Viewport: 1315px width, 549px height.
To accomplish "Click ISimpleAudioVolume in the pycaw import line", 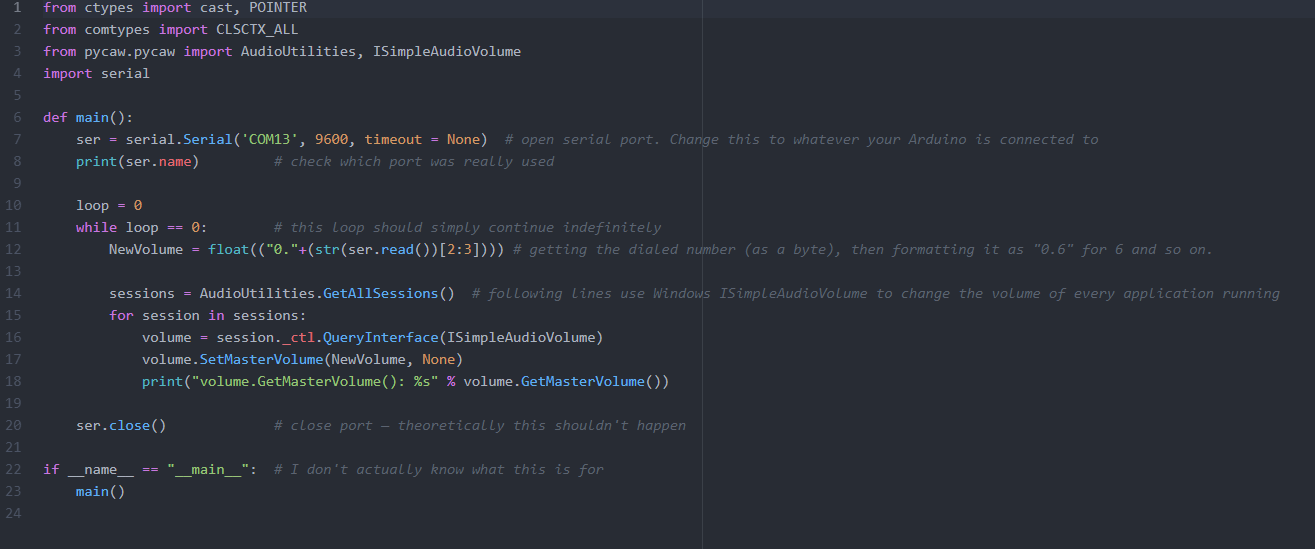I will [x=447, y=51].
